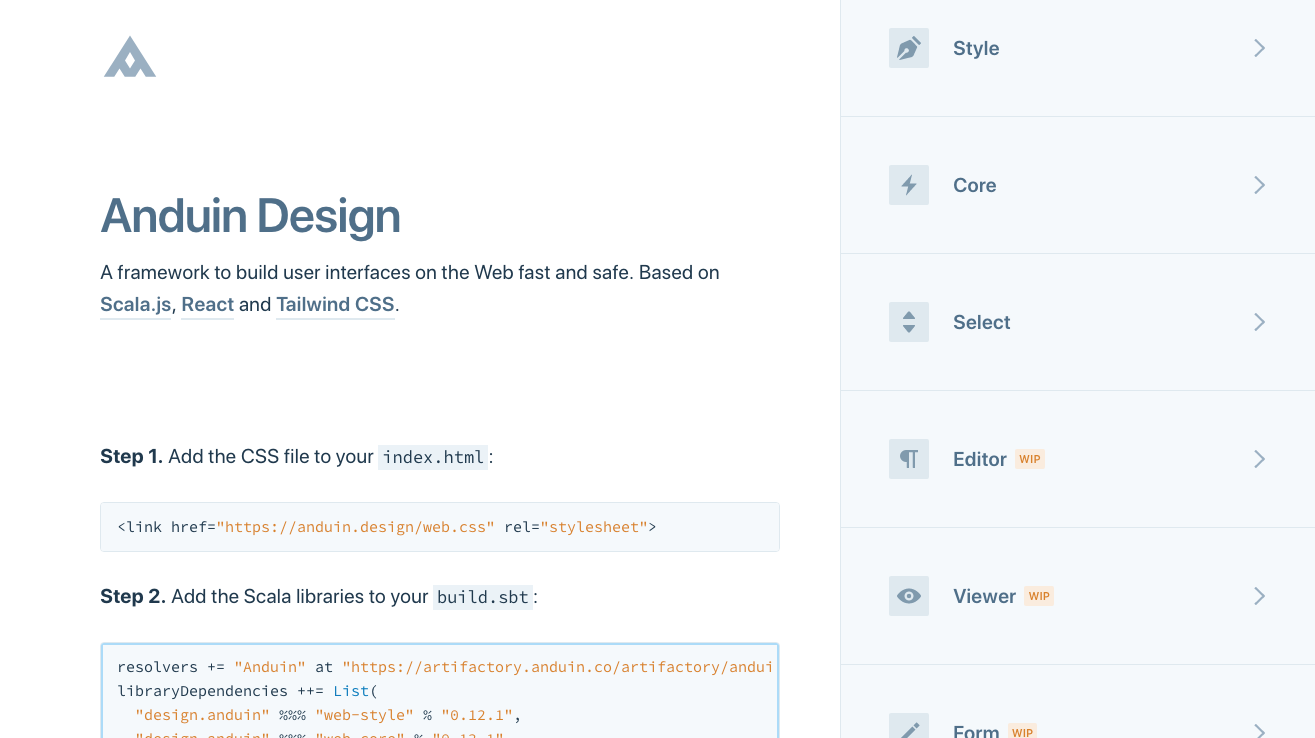Click the Anduin logo icon

[x=130, y=57]
